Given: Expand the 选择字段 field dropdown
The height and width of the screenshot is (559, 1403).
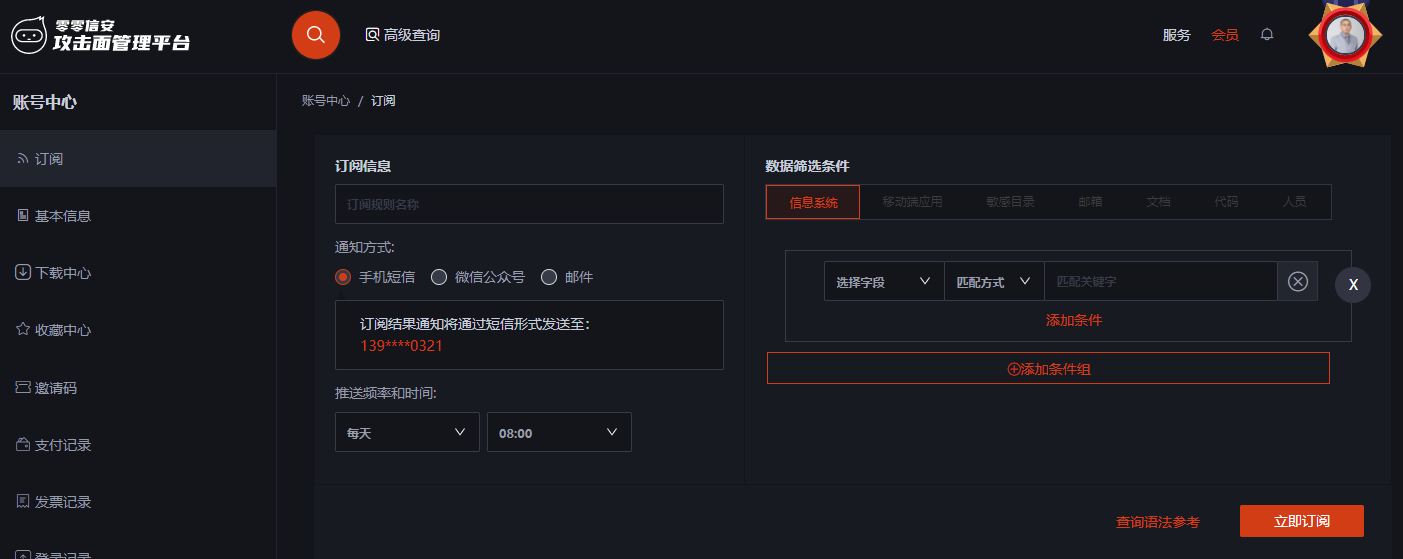Looking at the screenshot, I should (884, 282).
